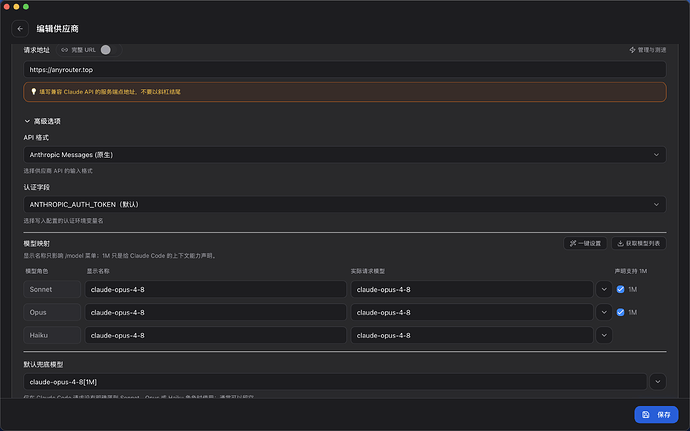The height and width of the screenshot is (431, 690).
Task: Click the 模型映射 section heading
Action: tap(37, 243)
